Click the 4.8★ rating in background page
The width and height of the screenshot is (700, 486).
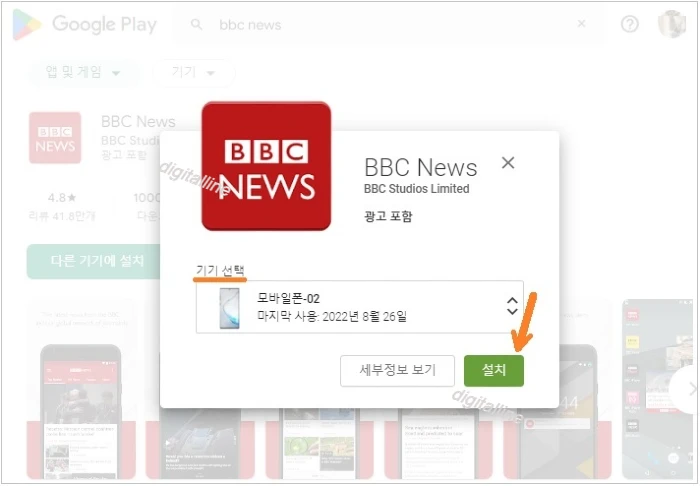tap(62, 198)
